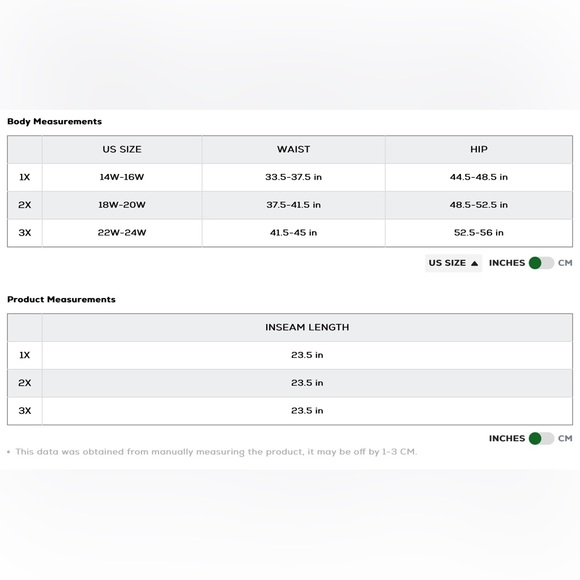Toggle Body Measurements inches/CM switch

[541, 263]
